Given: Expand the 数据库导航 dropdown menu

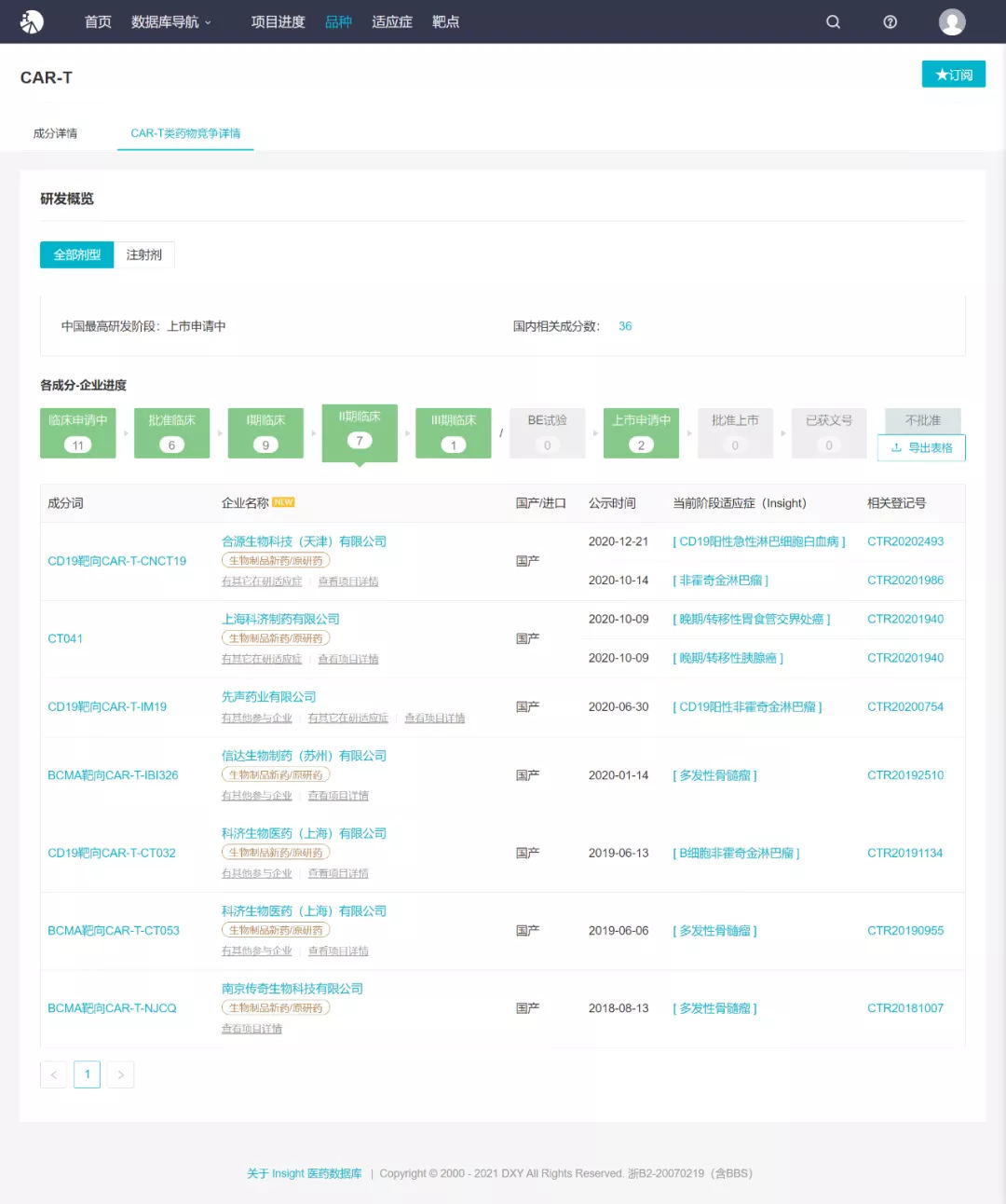Looking at the screenshot, I should point(170,21).
